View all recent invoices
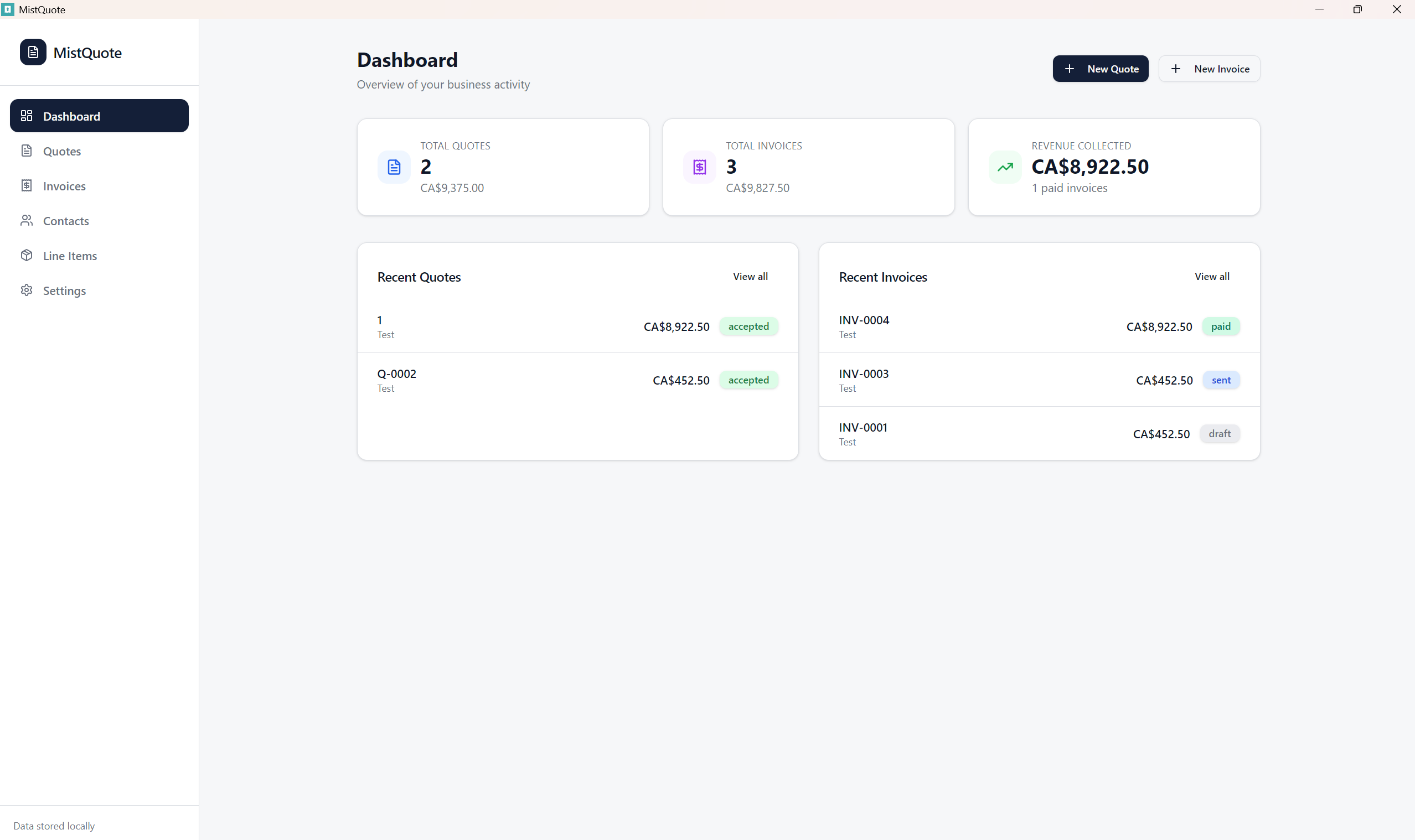This screenshot has height=840, width=1415. 1211,276
